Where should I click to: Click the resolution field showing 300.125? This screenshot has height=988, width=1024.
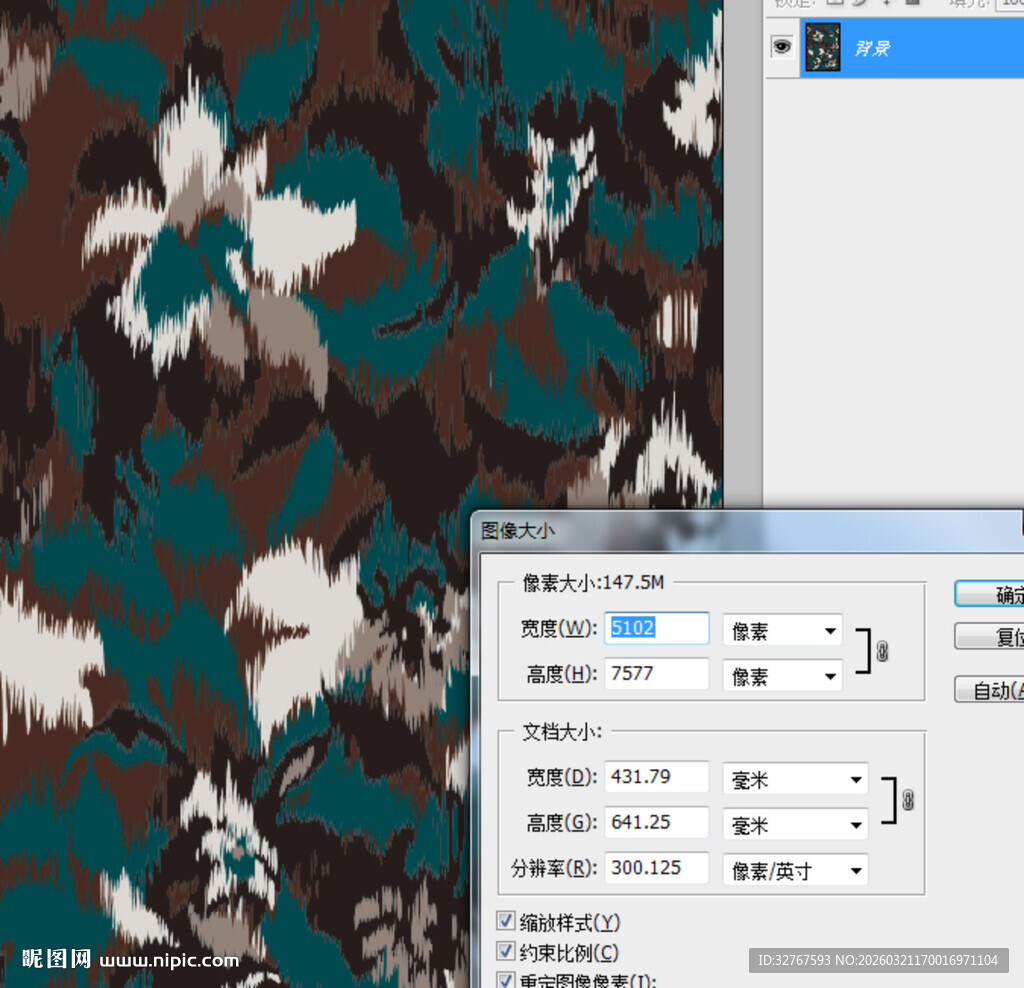657,868
